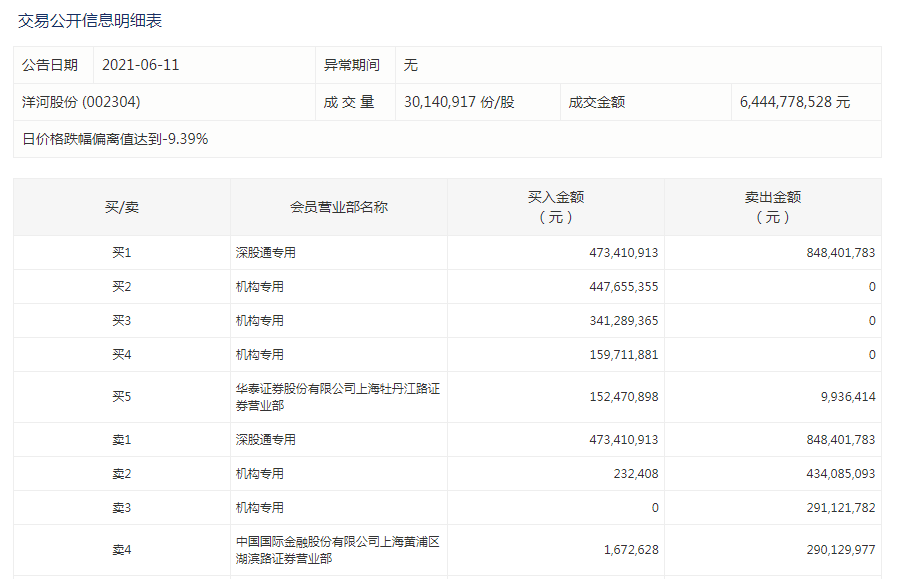This screenshot has height=579, width=908.
Task: Click the 会员营业部名称 column header
Action: (x=338, y=207)
